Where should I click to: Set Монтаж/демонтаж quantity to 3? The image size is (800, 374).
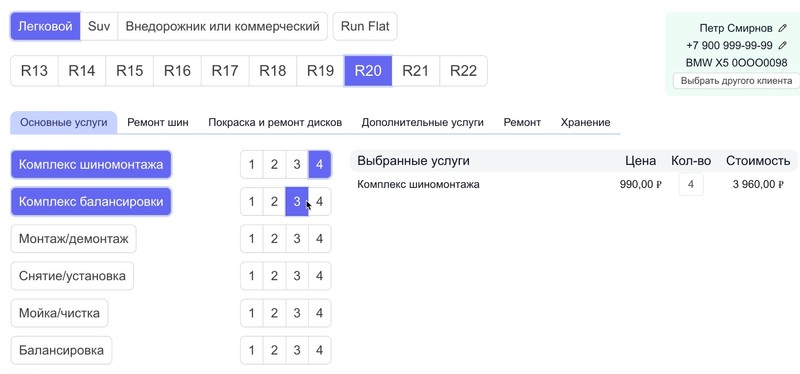point(297,239)
